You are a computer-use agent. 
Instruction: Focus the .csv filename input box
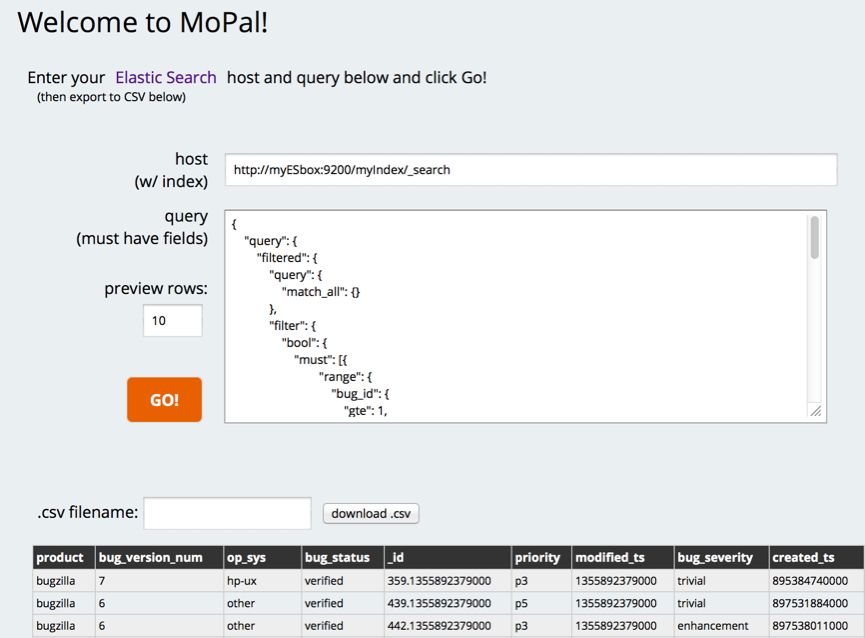[x=227, y=513]
